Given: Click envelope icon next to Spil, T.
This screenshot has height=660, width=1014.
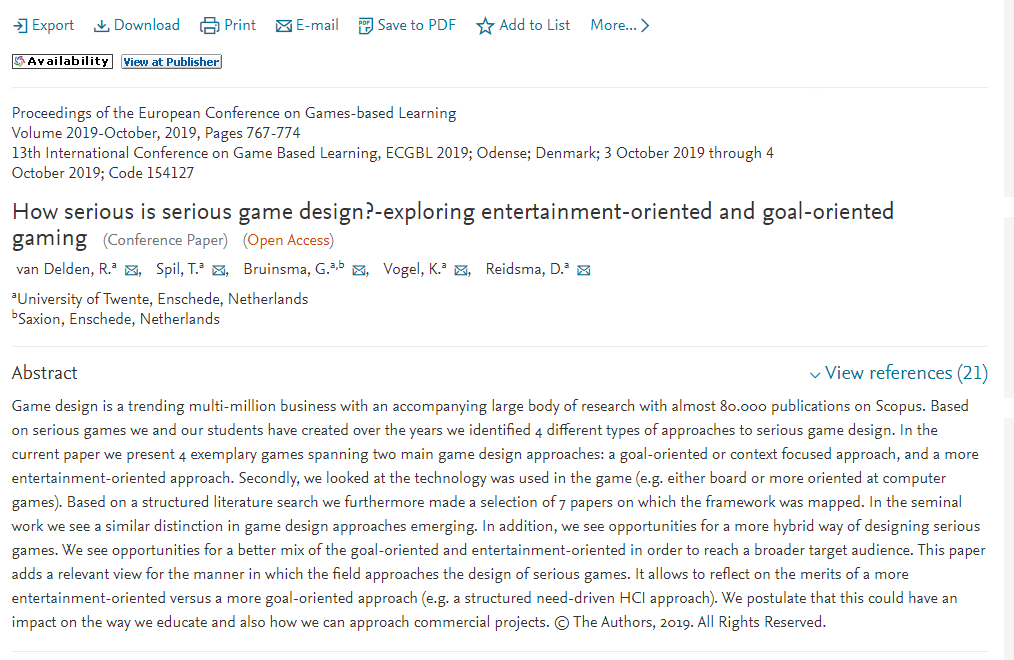Looking at the screenshot, I should pyautogui.click(x=219, y=270).
